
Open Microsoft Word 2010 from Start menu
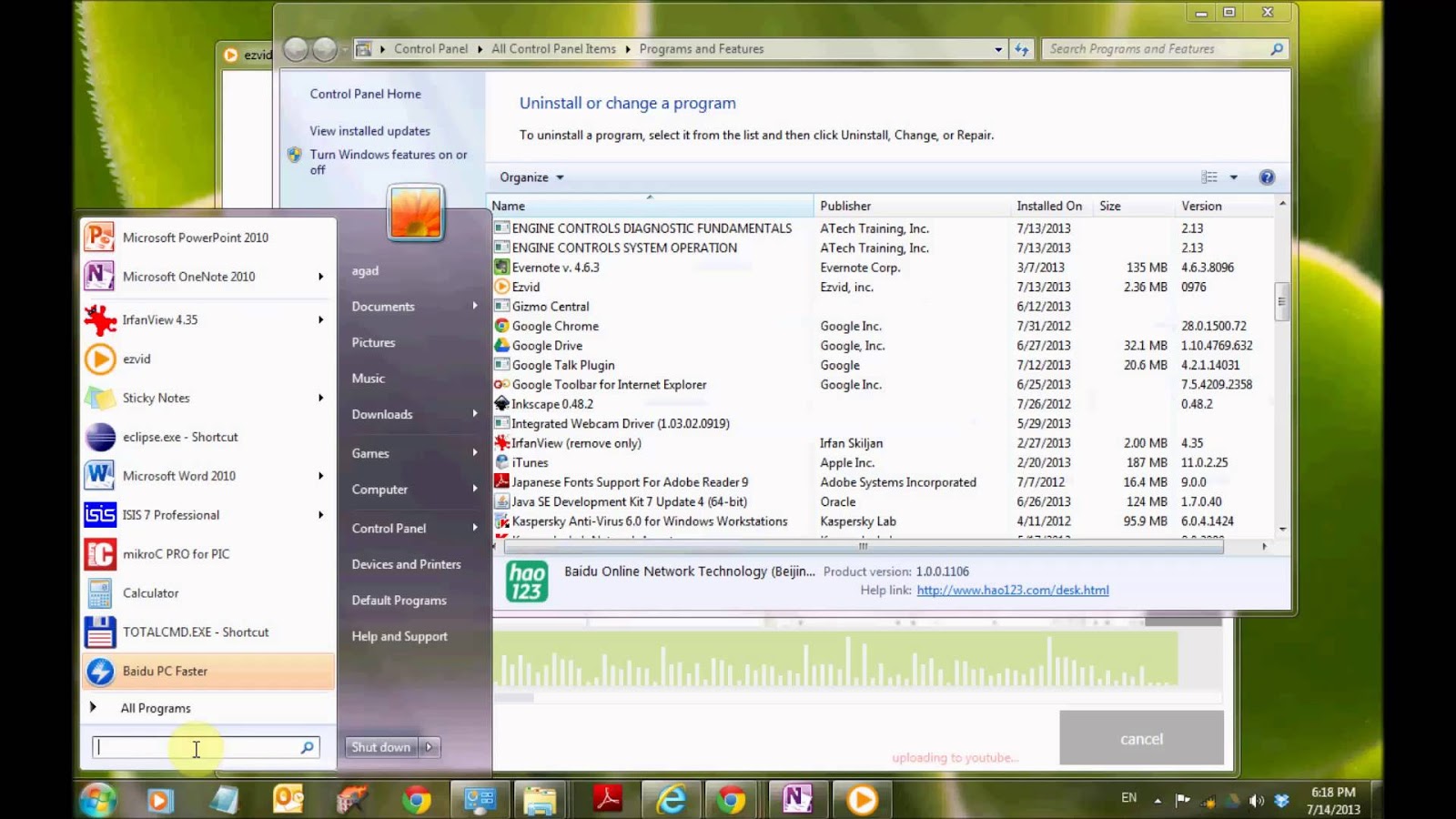pyautogui.click(x=208, y=476)
